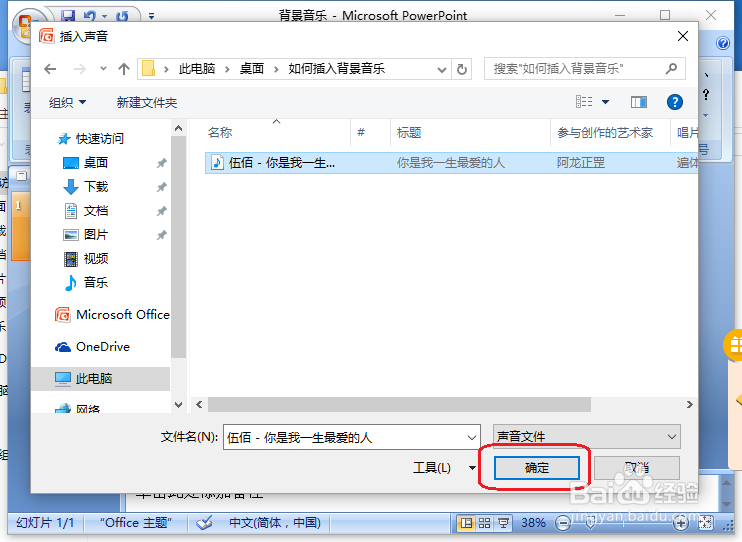Click Undo in PowerPoint toolbar
This screenshot has width=742, height=542.
pos(89,16)
